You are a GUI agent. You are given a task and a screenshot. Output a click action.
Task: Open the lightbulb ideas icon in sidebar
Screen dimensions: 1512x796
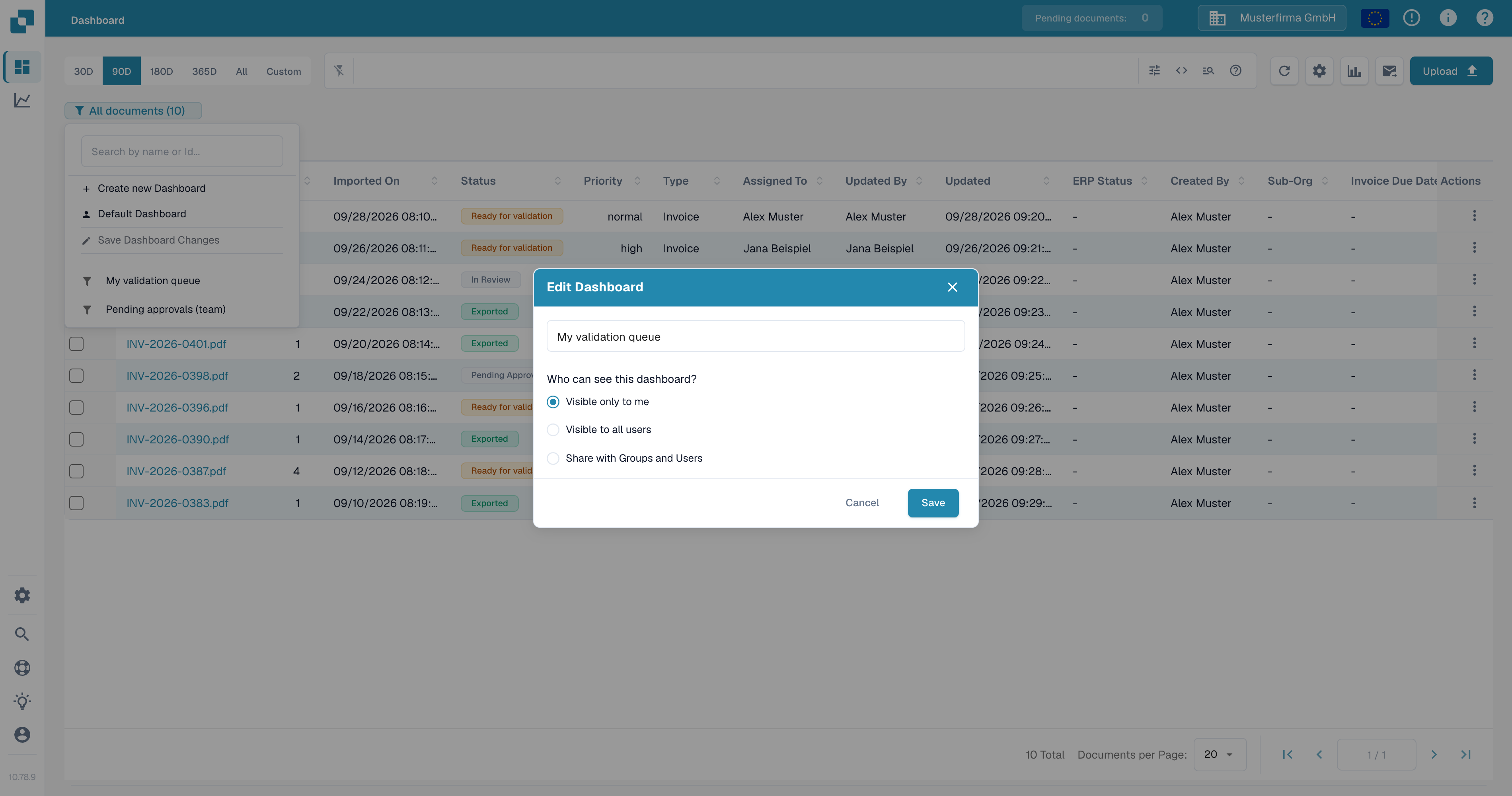[x=22, y=701]
